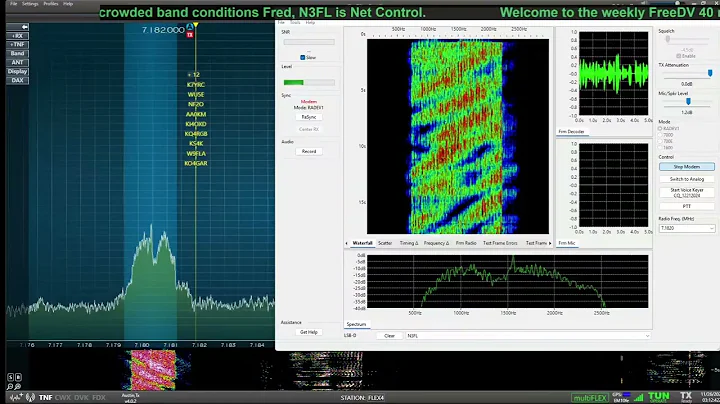The height and width of the screenshot is (404, 720).
Task: Click the Record audio button
Action: 309,152
